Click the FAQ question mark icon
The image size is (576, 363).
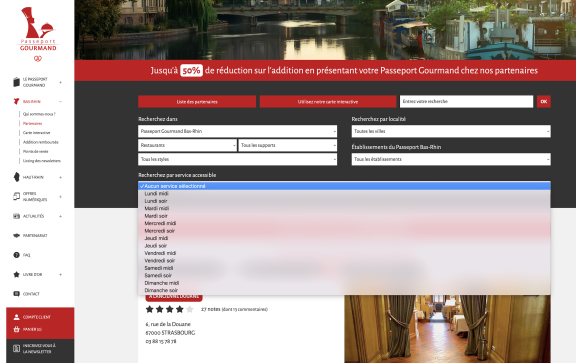point(16,255)
